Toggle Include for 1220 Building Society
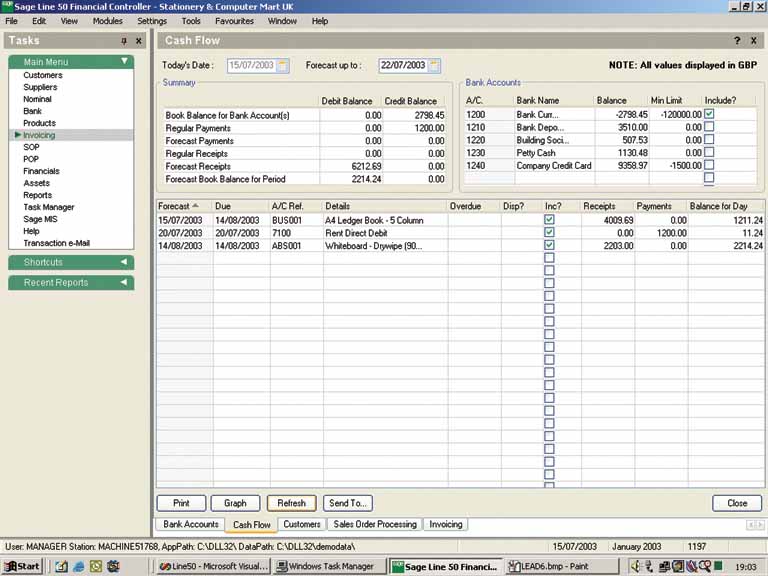Image resolution: width=768 pixels, height=576 pixels. click(x=709, y=139)
